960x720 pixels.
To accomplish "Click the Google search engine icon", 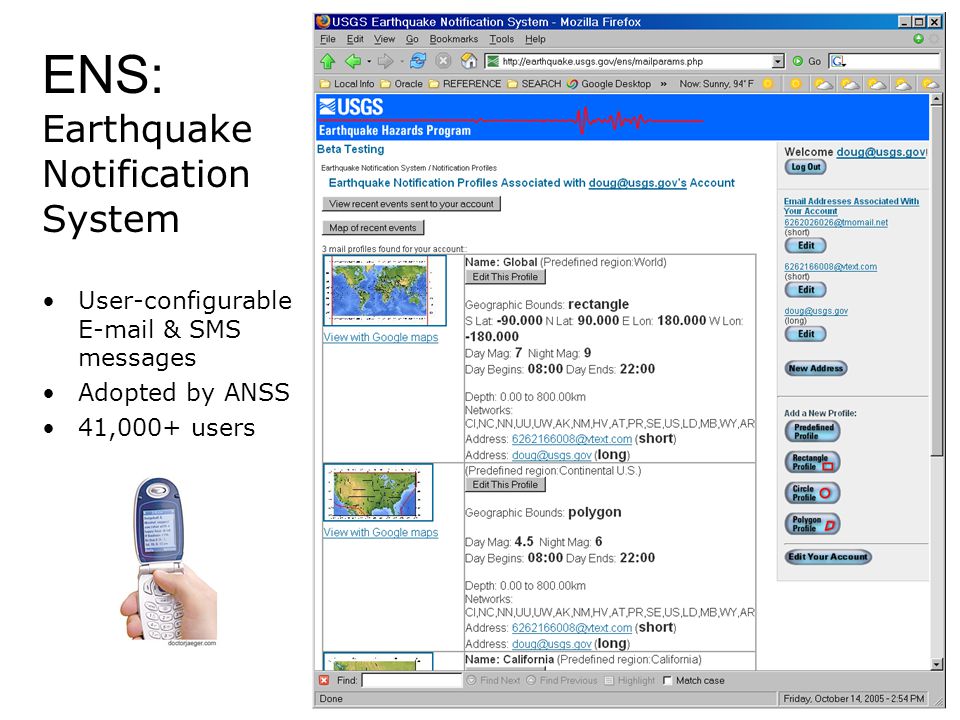I will 838,61.
